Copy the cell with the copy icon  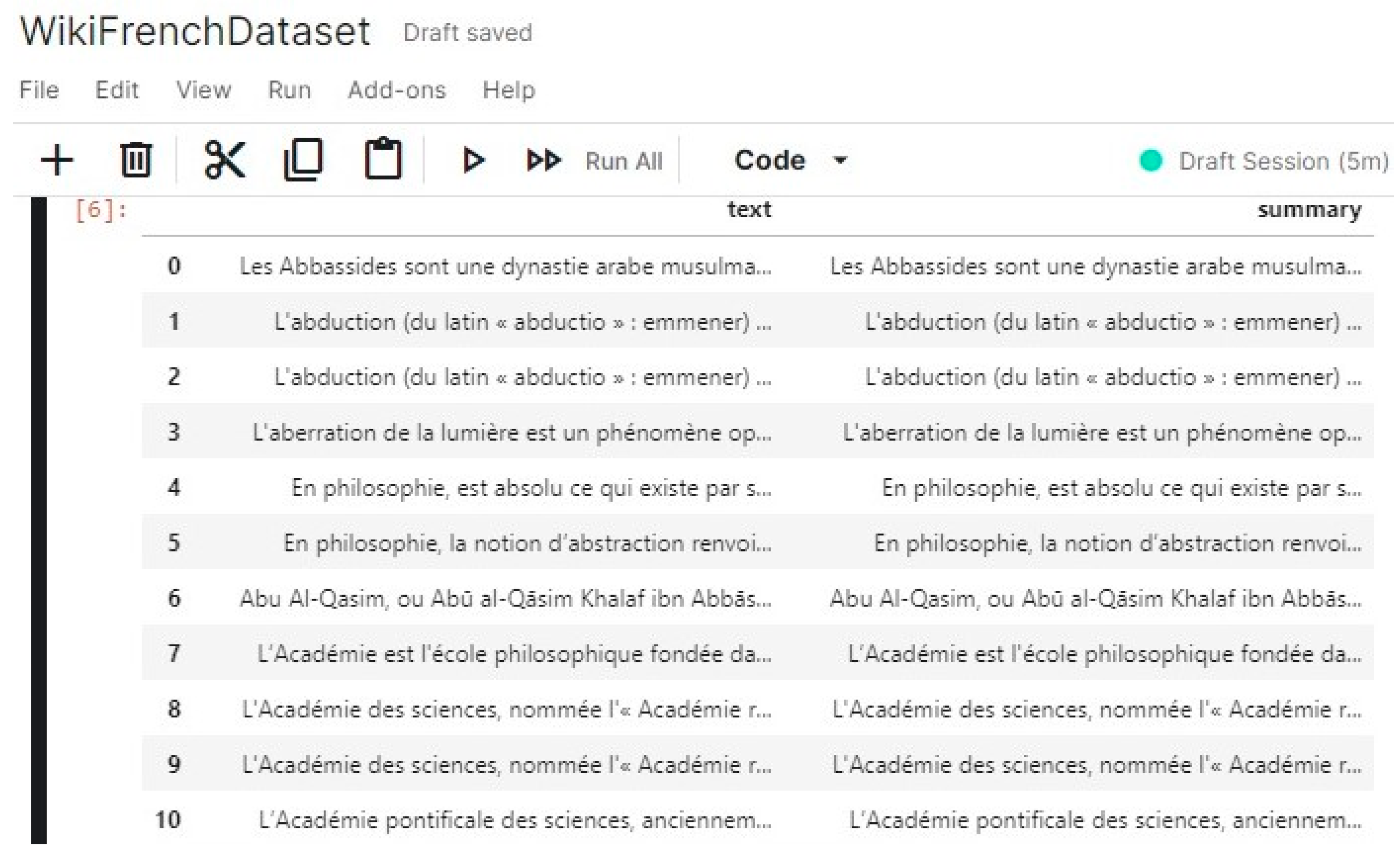tap(304, 160)
